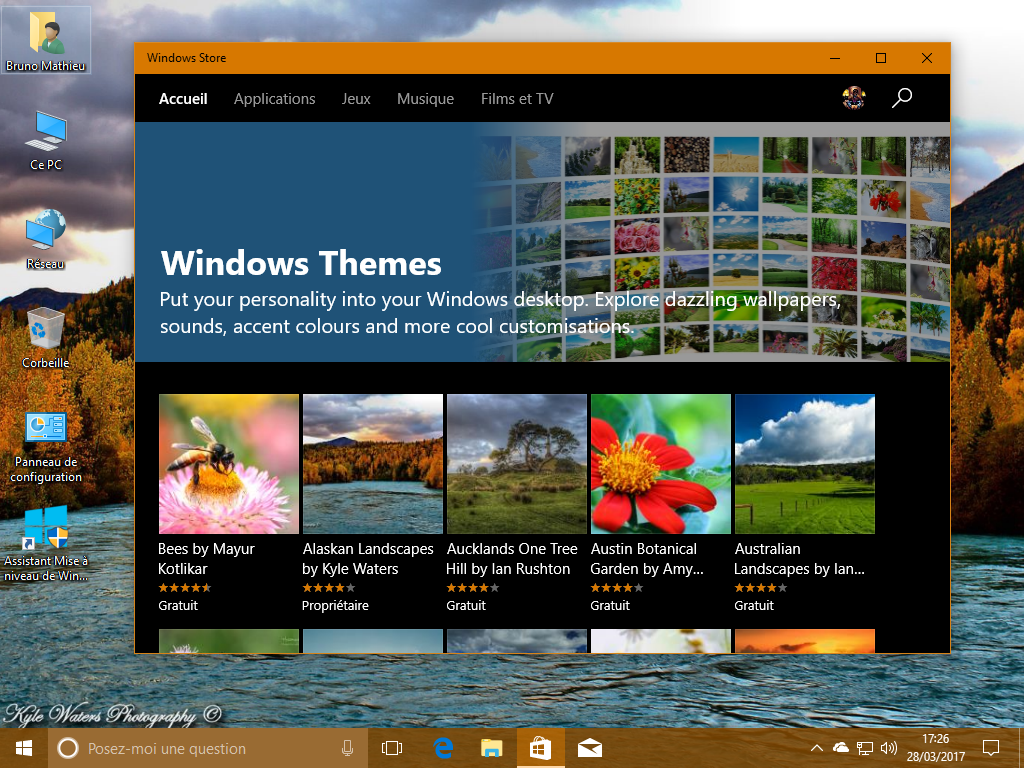Image resolution: width=1024 pixels, height=768 pixels.
Task: Click the Alaskan Landscapes by Kyle Waters title
Action: pos(368,558)
